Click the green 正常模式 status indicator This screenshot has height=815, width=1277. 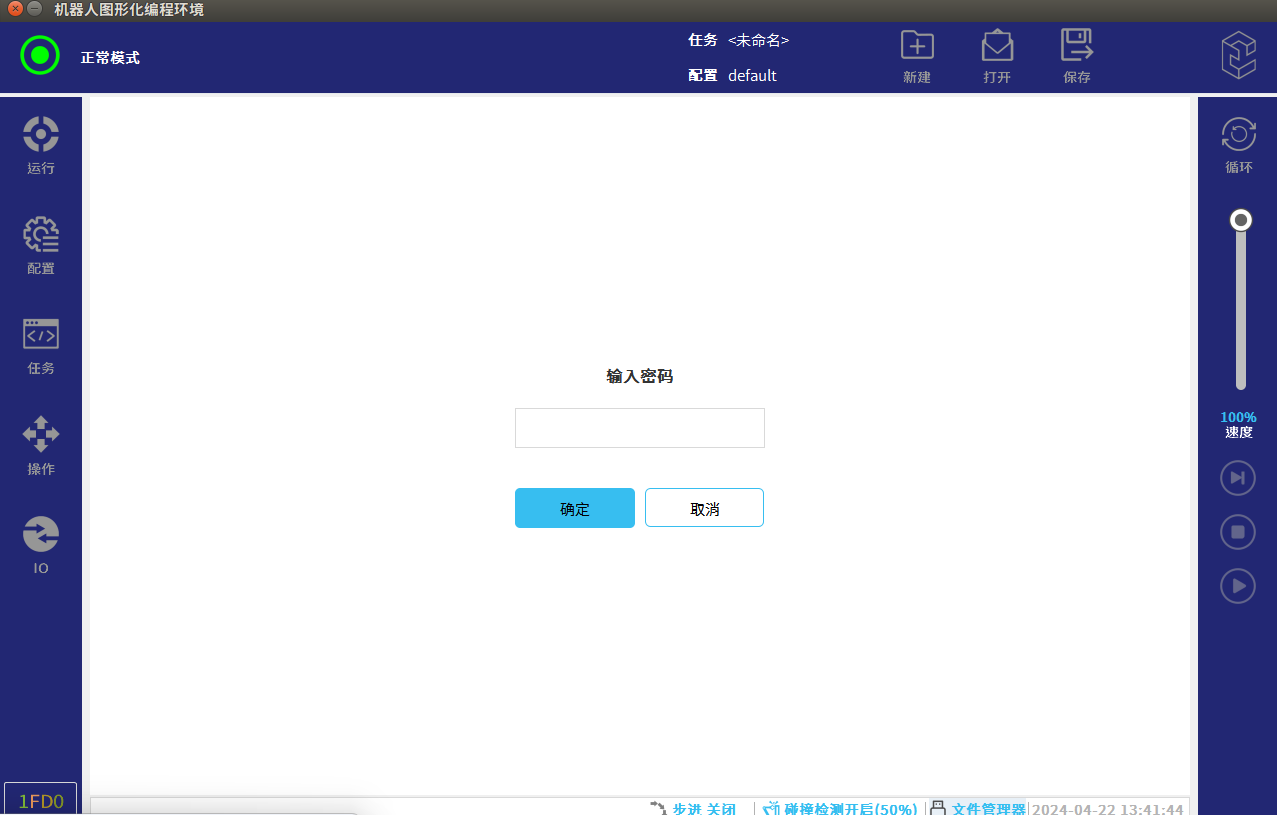pyautogui.click(x=40, y=55)
